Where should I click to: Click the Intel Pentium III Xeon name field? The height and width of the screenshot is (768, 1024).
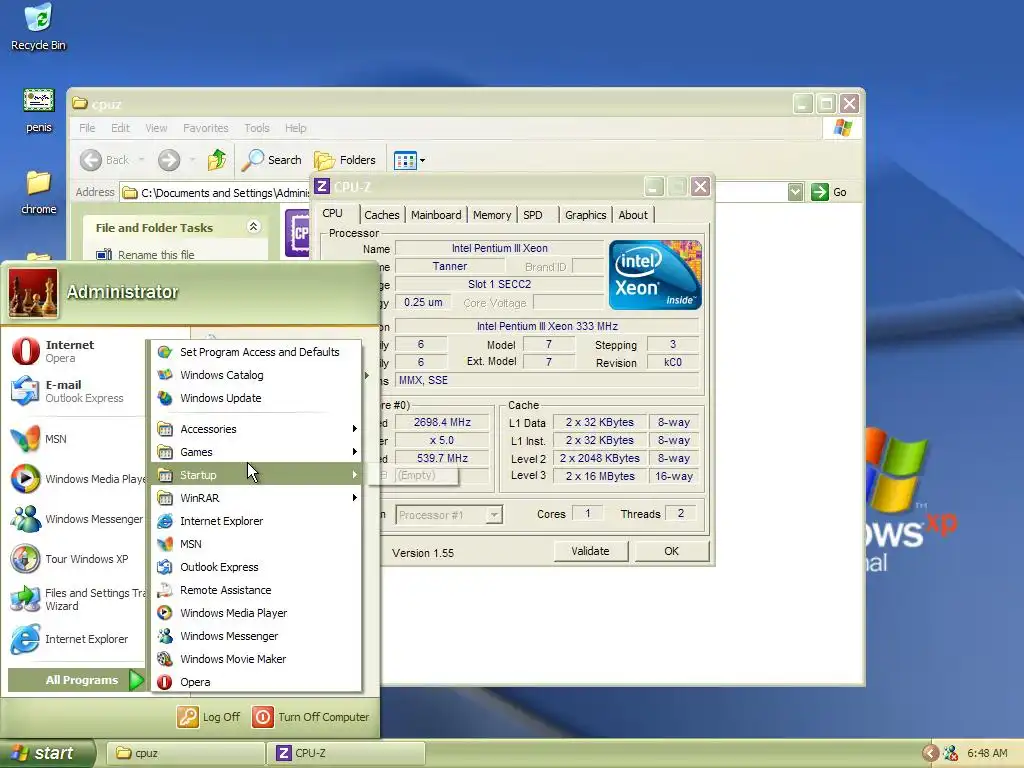500,248
